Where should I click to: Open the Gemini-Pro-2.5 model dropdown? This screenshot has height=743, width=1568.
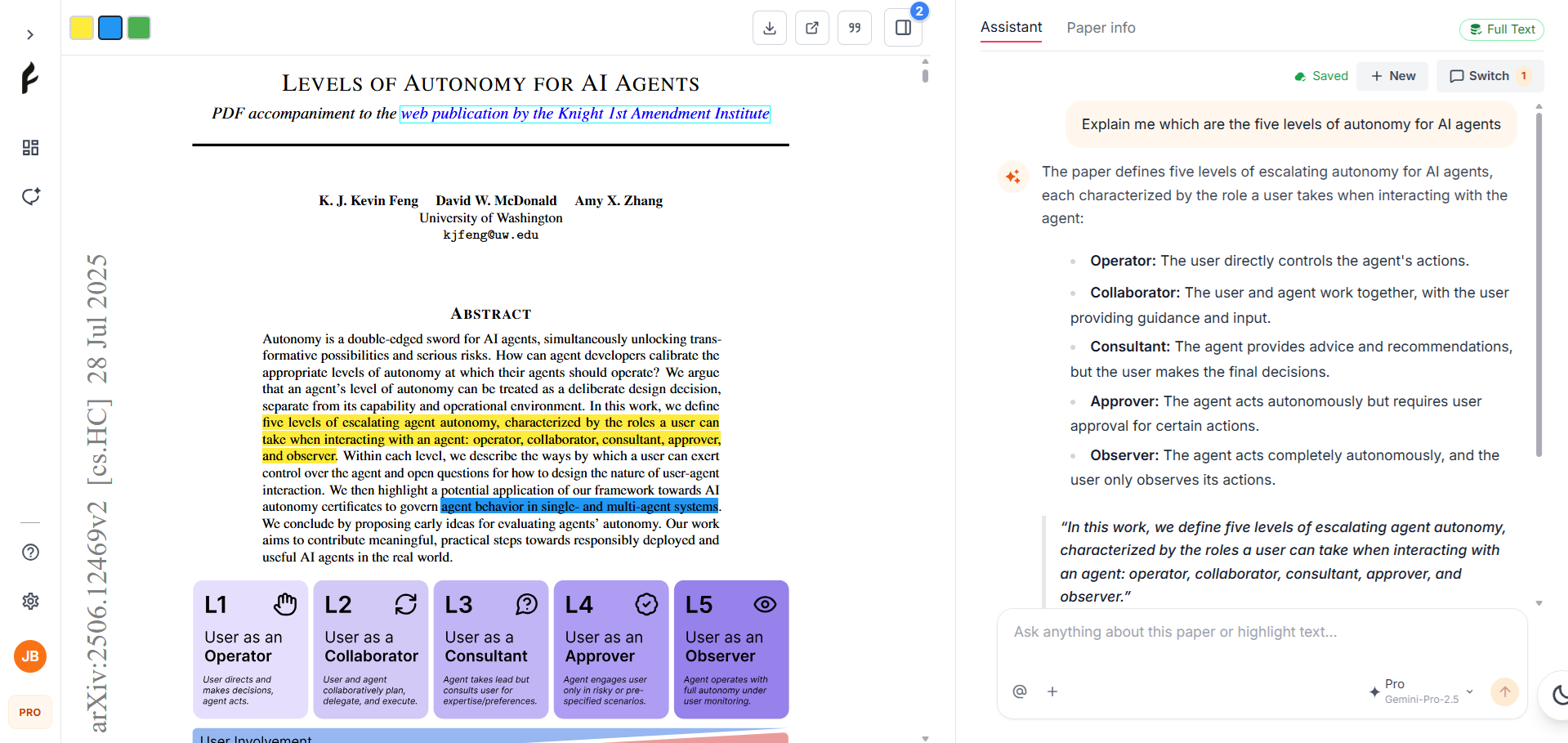pos(1422,691)
